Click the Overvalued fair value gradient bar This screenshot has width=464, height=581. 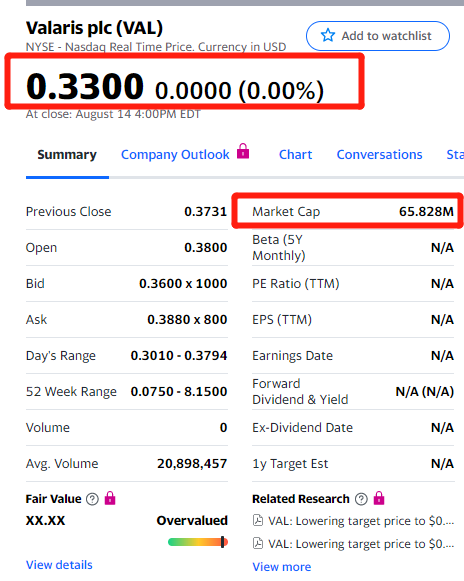tap(198, 542)
